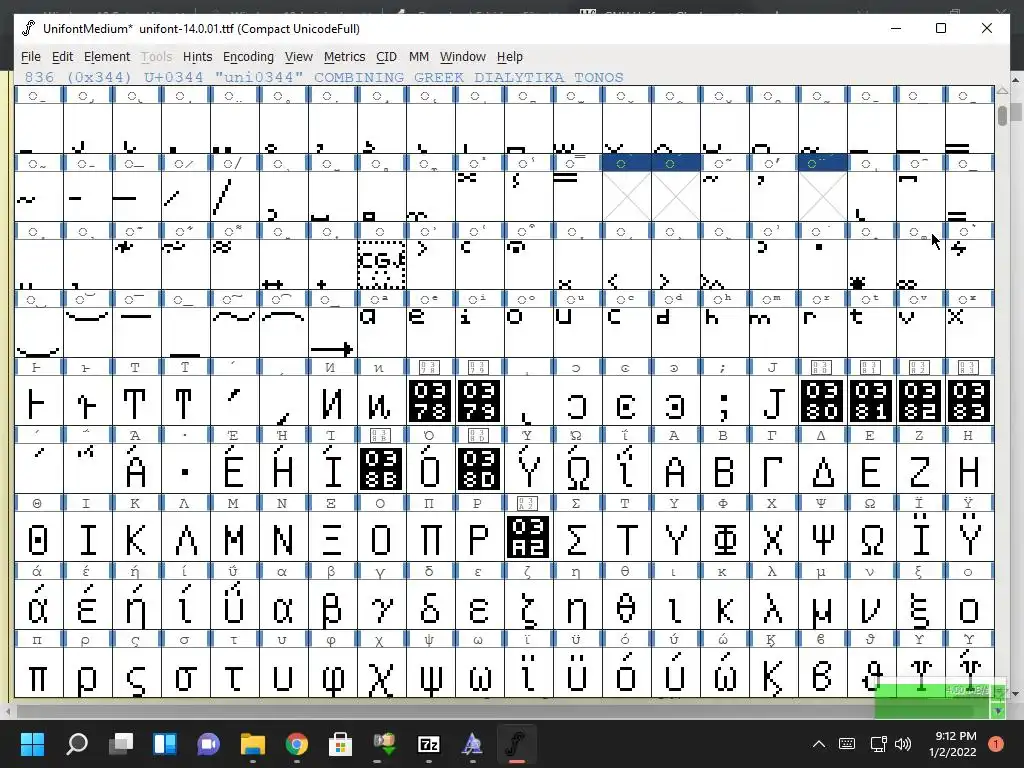The height and width of the screenshot is (768, 1024).
Task: Click the vertical scrollbar up arrow
Action: pyautogui.click(x=1002, y=91)
